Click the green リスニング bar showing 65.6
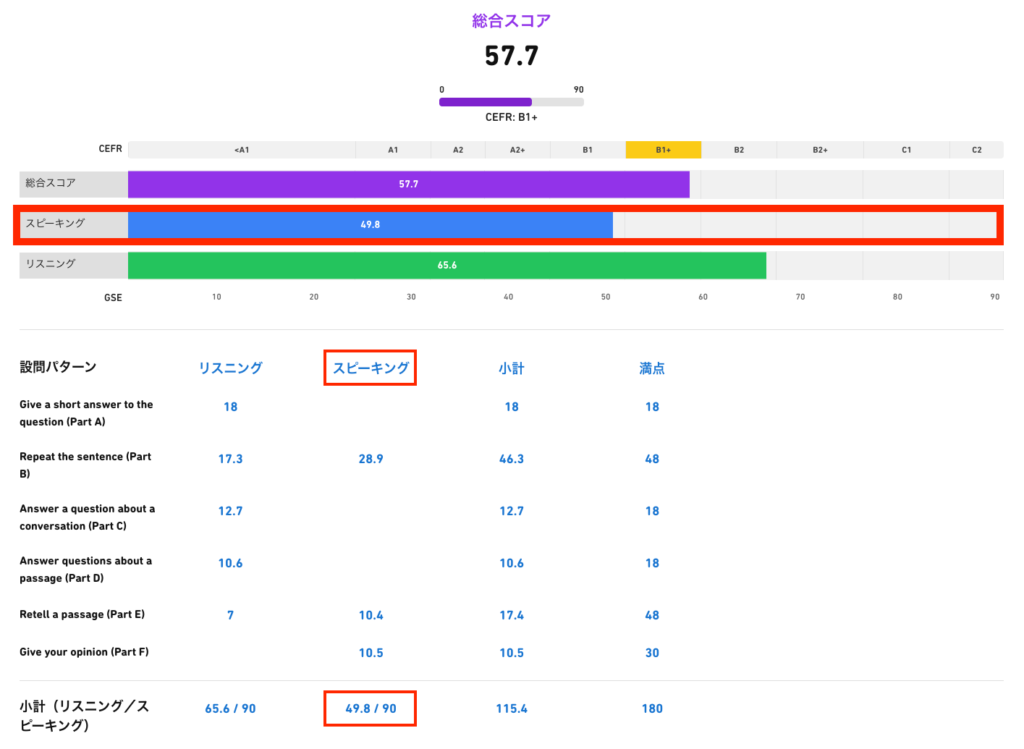Viewport: 1024px width, 749px height. pyautogui.click(x=447, y=266)
